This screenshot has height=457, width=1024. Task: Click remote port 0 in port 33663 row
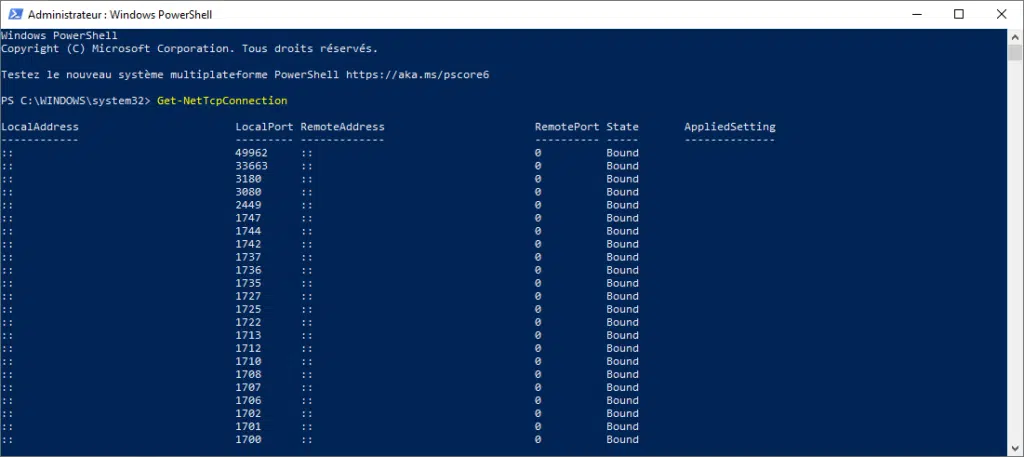click(x=538, y=166)
